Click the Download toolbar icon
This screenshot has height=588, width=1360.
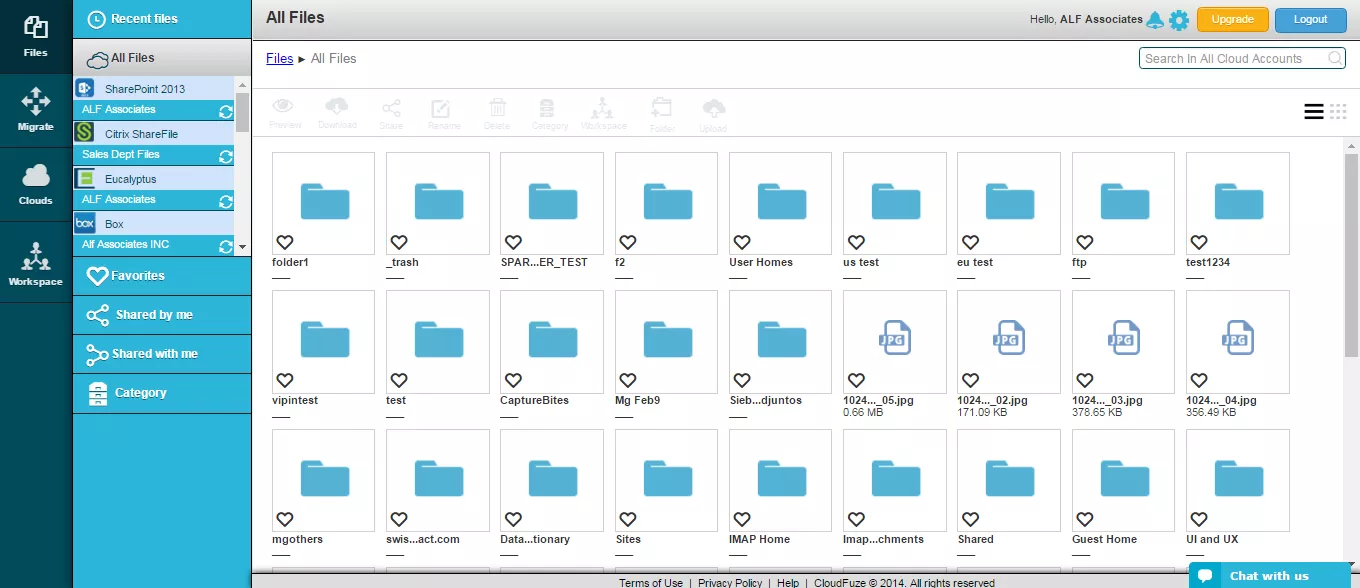tap(337, 113)
